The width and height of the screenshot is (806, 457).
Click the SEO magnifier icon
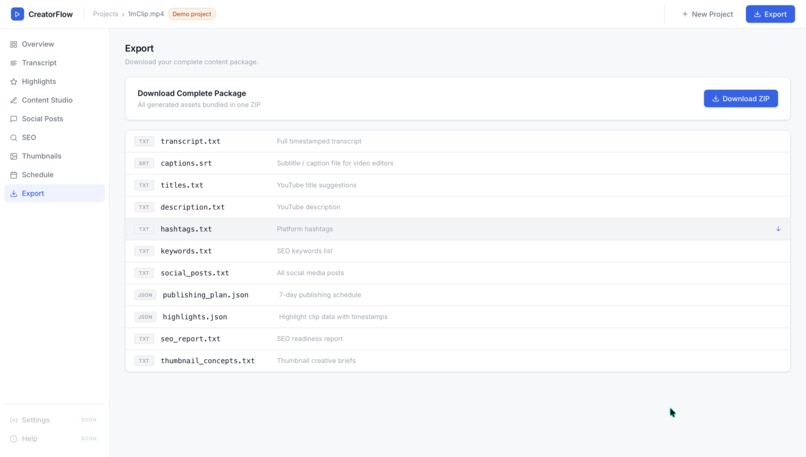[x=13, y=137]
